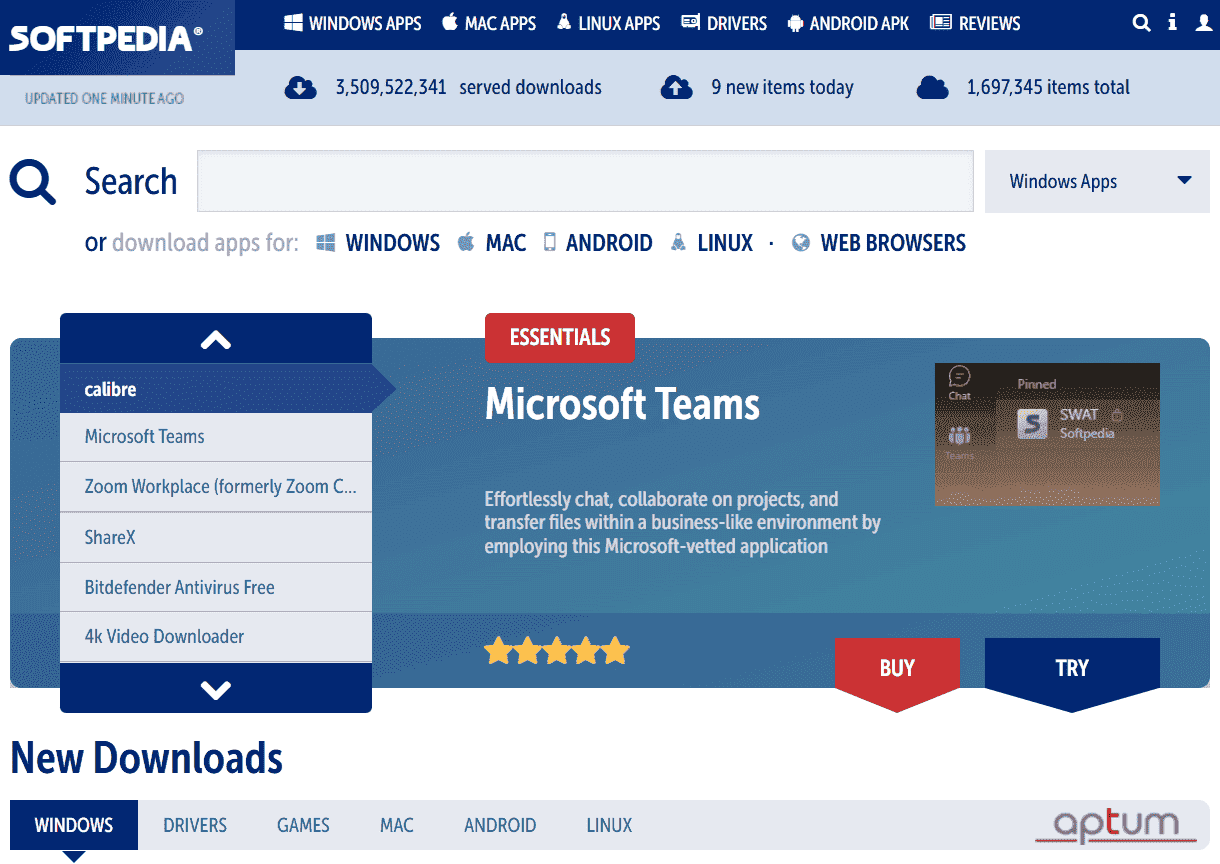
Task: Click the large search magnifier icon
Action: click(33, 183)
